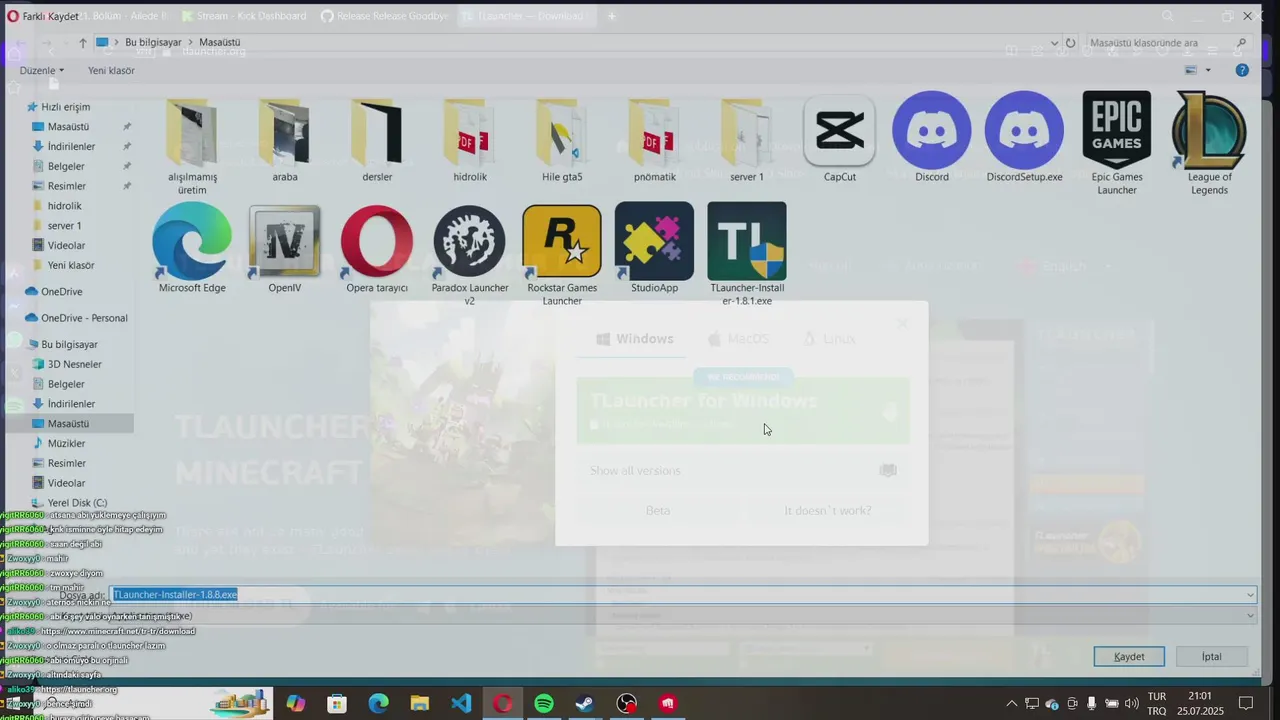
Task: Open File Explorer from the taskbar
Action: 419,704
